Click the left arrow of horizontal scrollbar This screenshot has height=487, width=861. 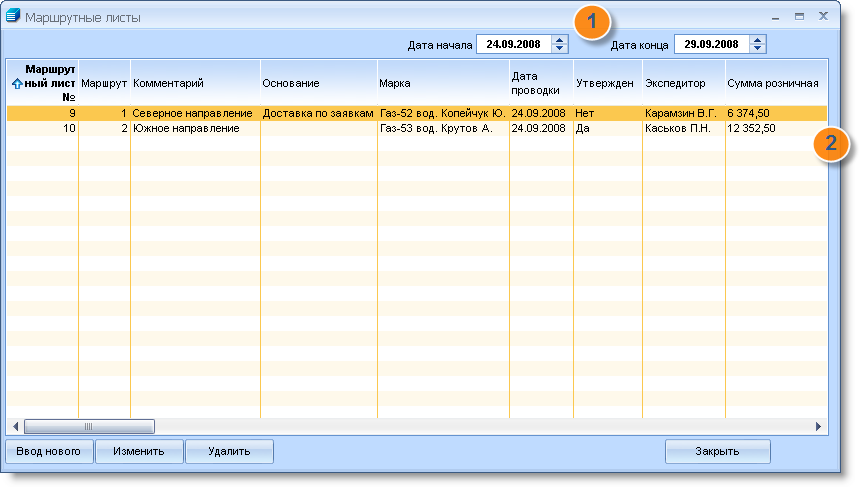click(15, 426)
